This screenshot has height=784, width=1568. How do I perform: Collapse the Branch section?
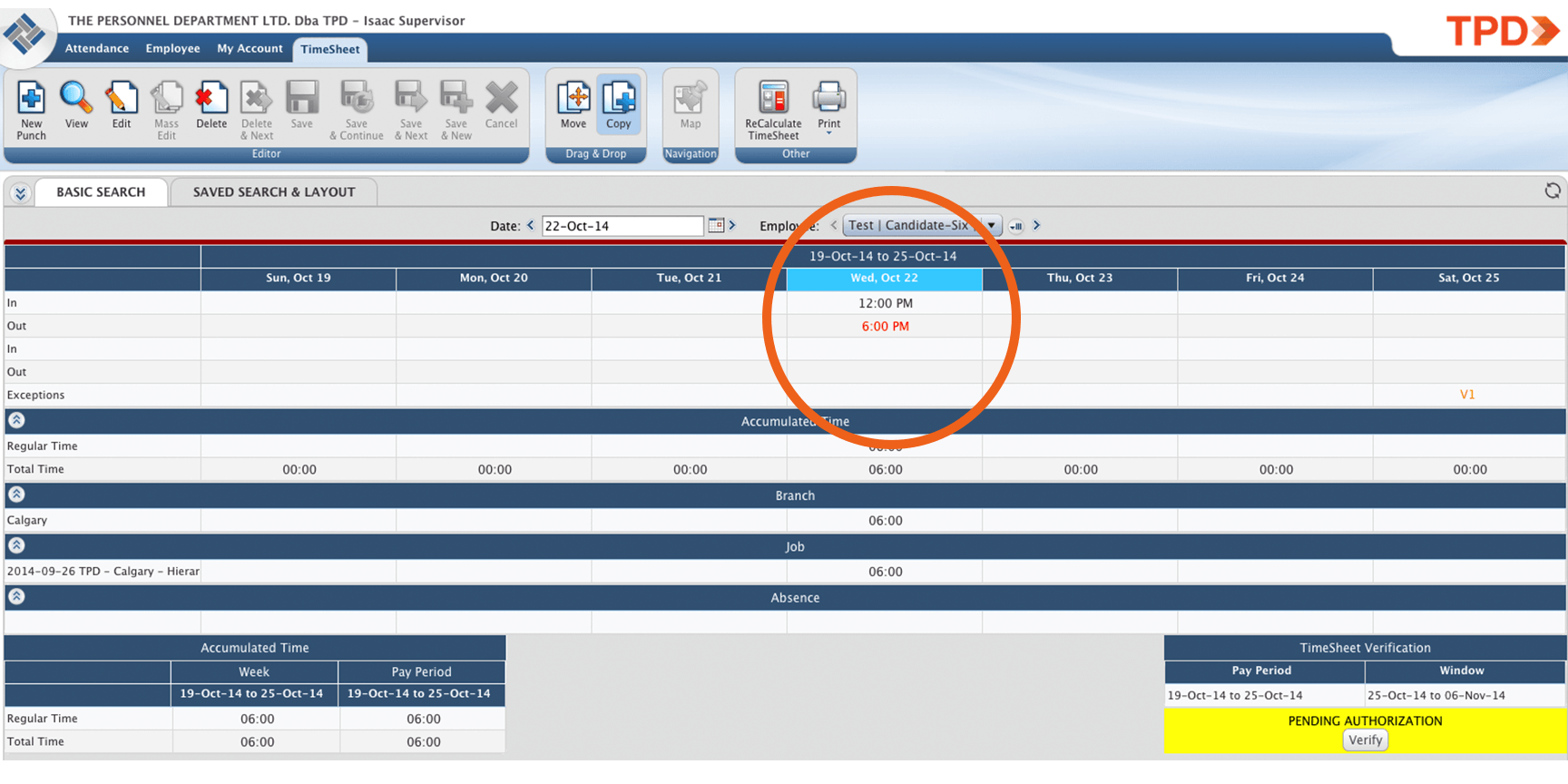(x=16, y=495)
